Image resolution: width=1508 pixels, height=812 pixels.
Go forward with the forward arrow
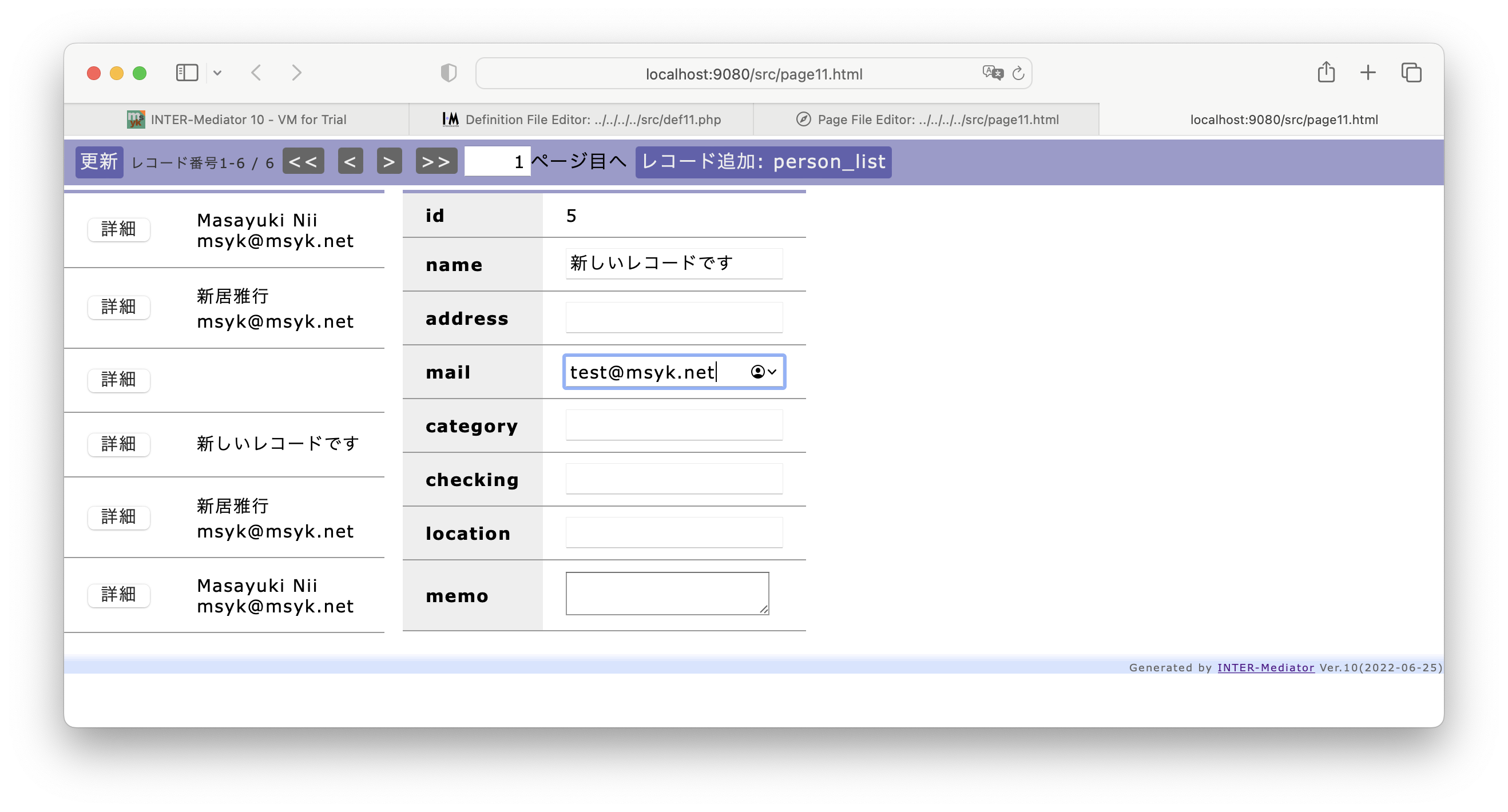(x=296, y=73)
